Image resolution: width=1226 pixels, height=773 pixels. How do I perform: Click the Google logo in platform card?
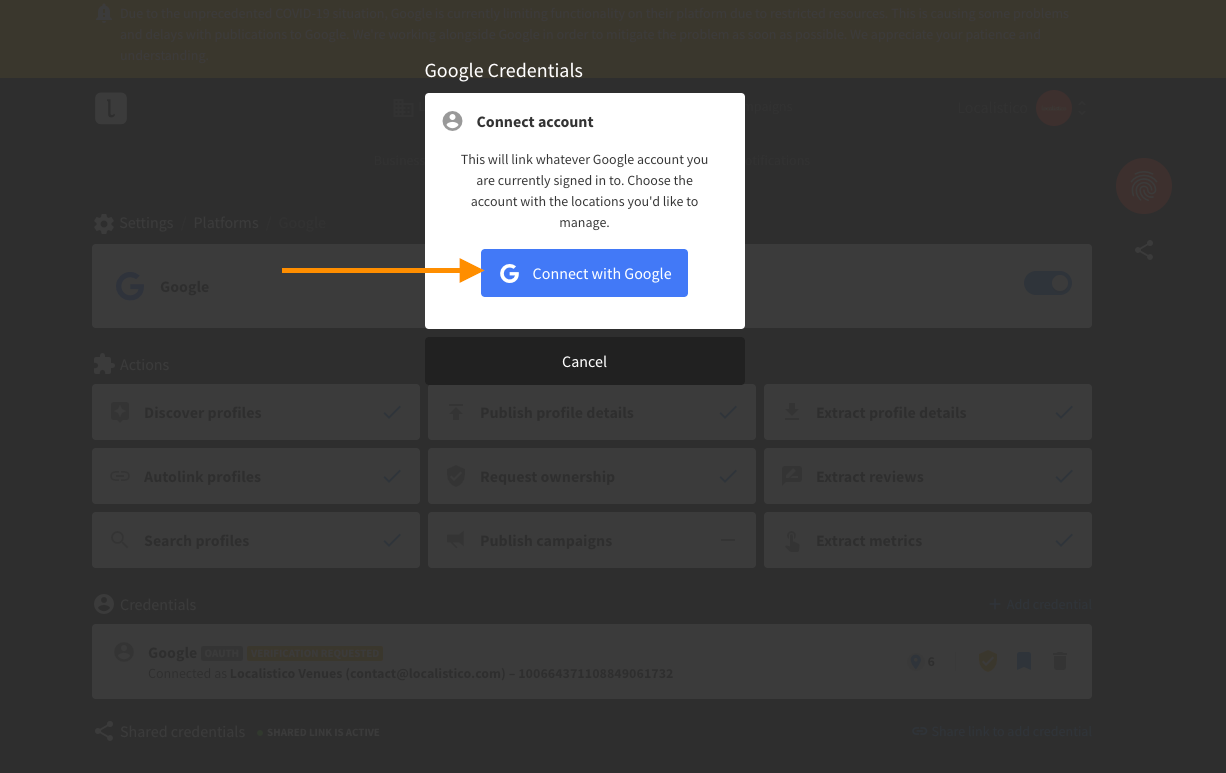pyautogui.click(x=130, y=287)
